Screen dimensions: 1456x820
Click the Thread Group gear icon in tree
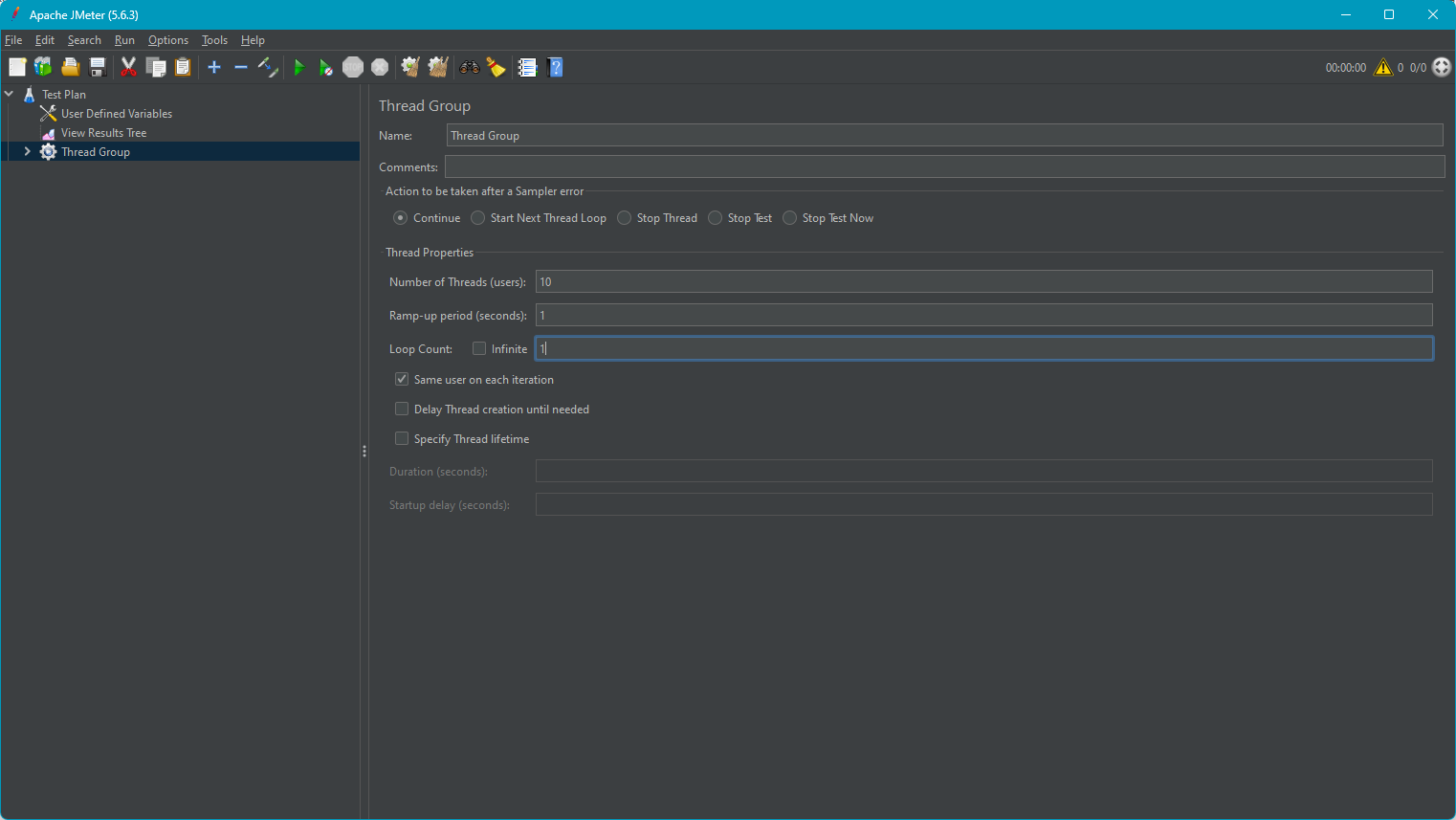[49, 152]
